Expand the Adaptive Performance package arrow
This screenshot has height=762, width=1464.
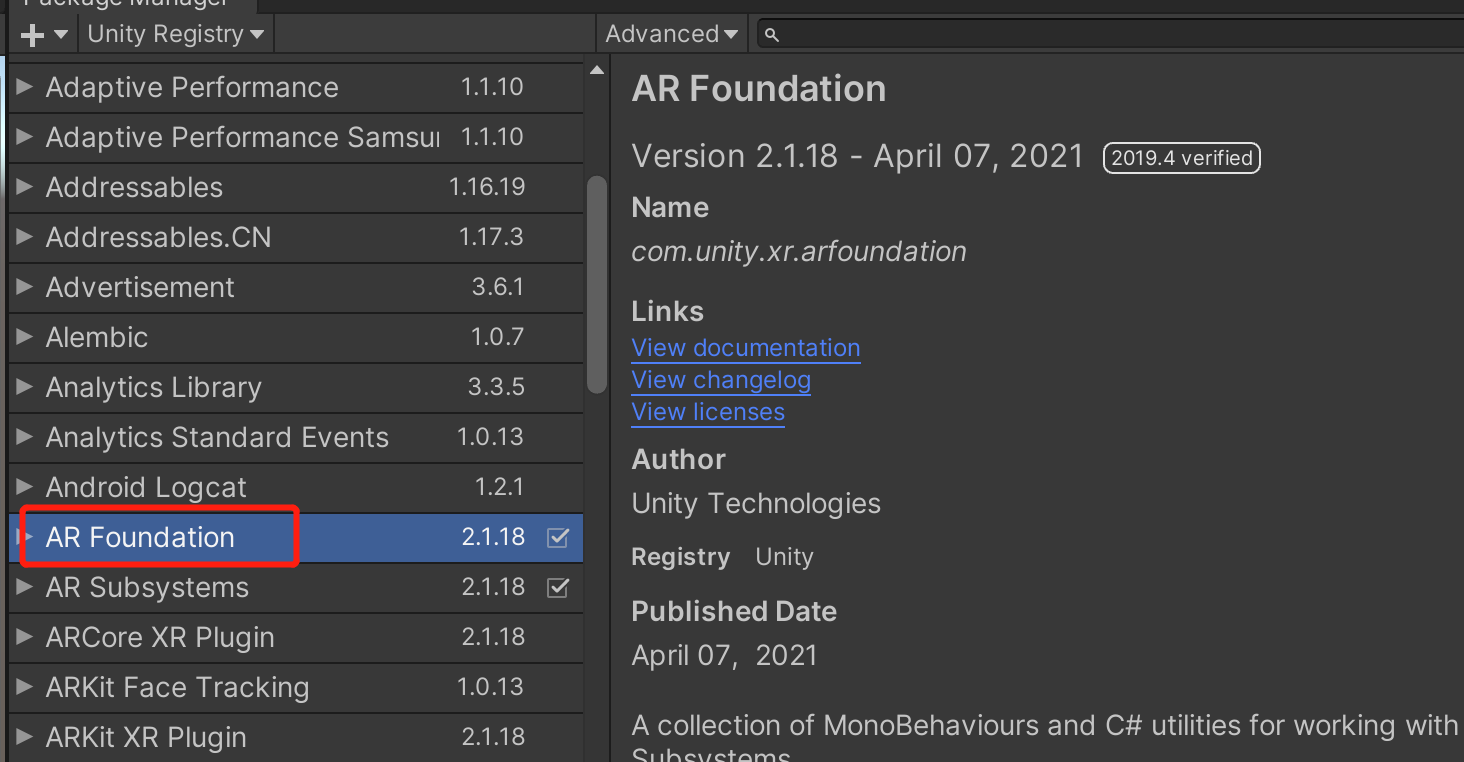coord(25,87)
